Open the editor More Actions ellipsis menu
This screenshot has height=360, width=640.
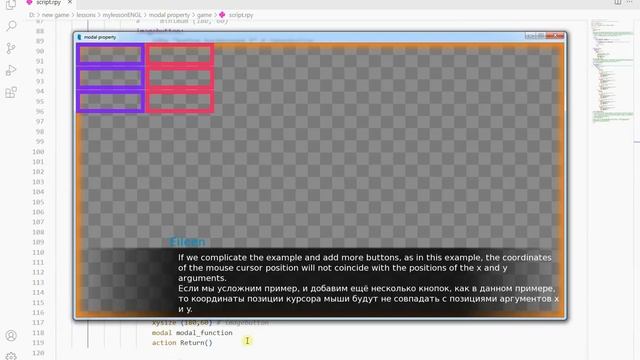pos(629,2)
